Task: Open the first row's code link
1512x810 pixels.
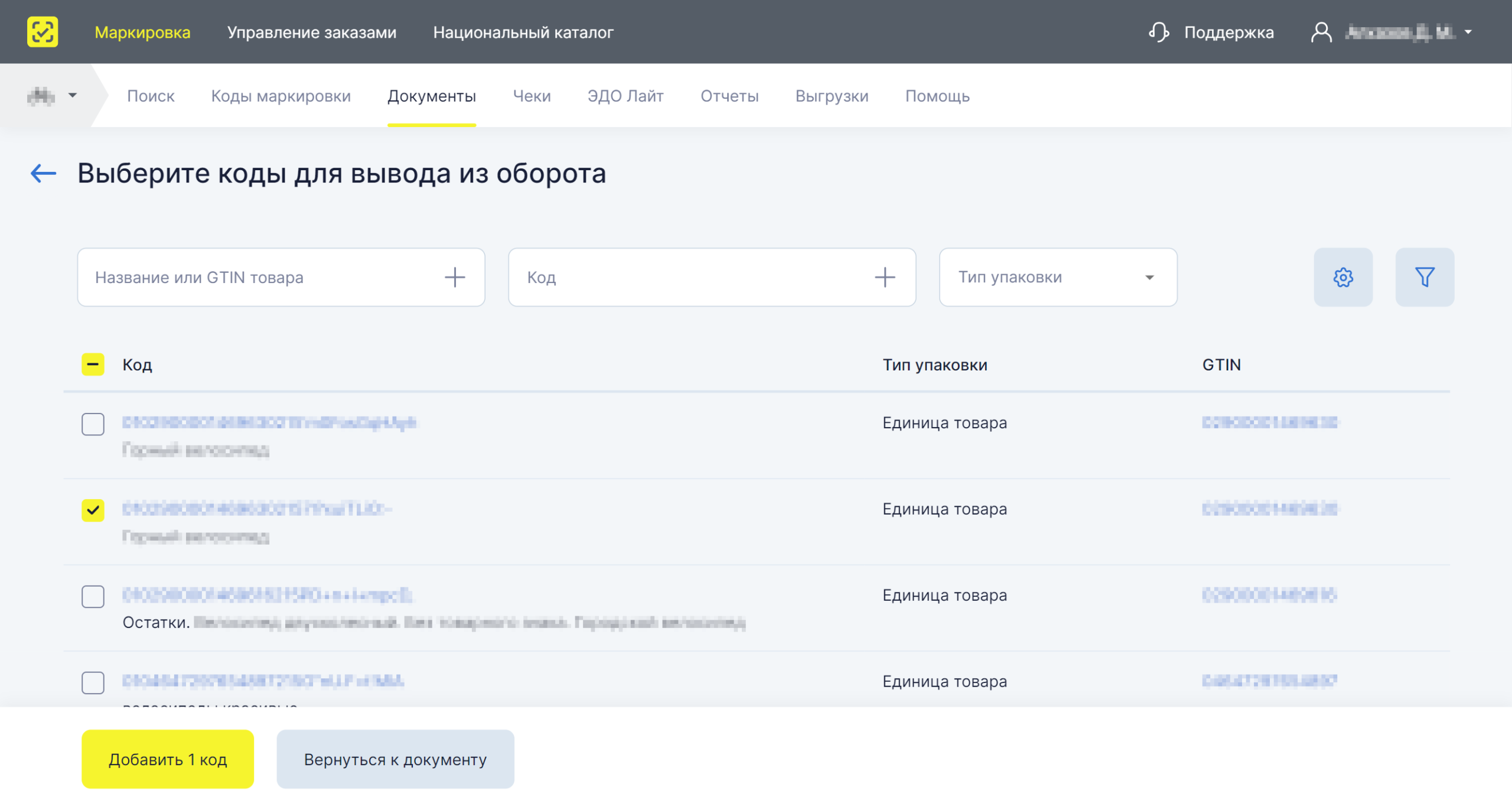Action: [269, 422]
